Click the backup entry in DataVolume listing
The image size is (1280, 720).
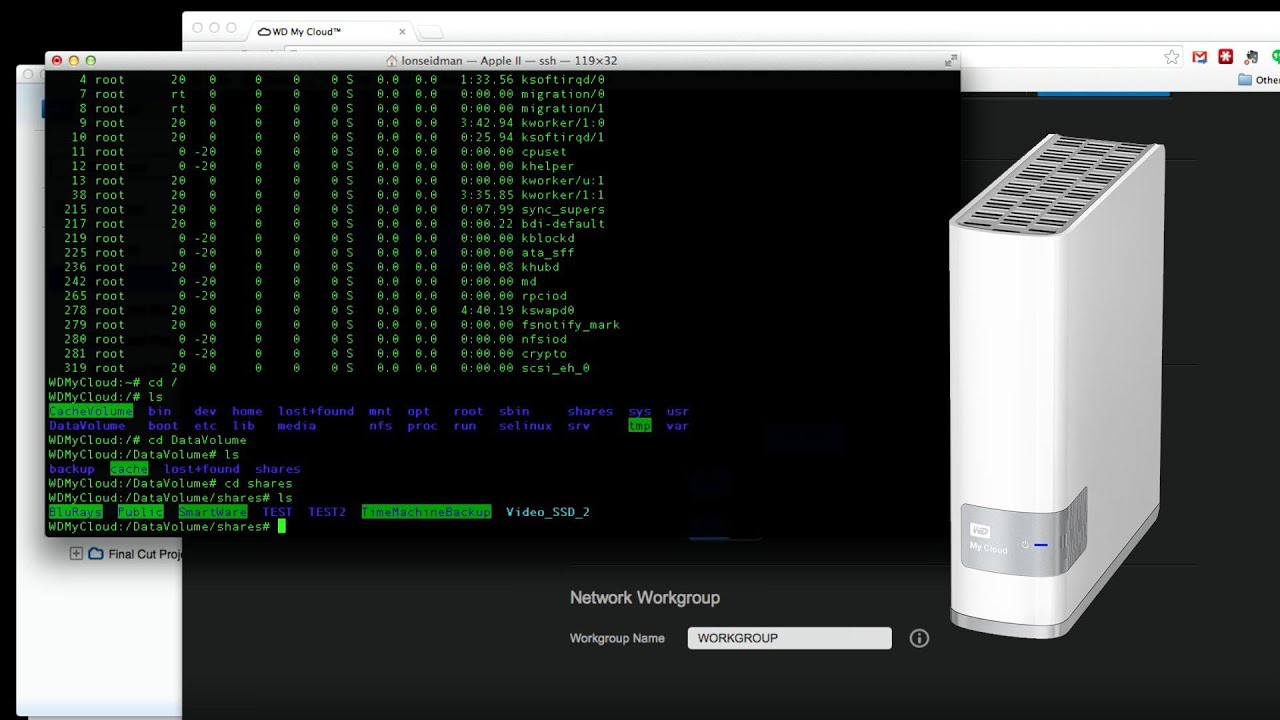(x=71, y=469)
